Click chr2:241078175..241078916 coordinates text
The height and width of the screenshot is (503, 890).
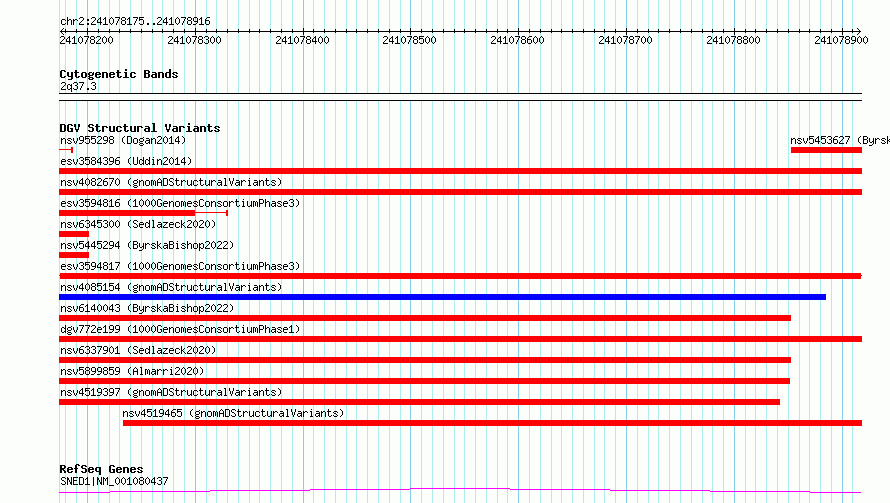135,21
